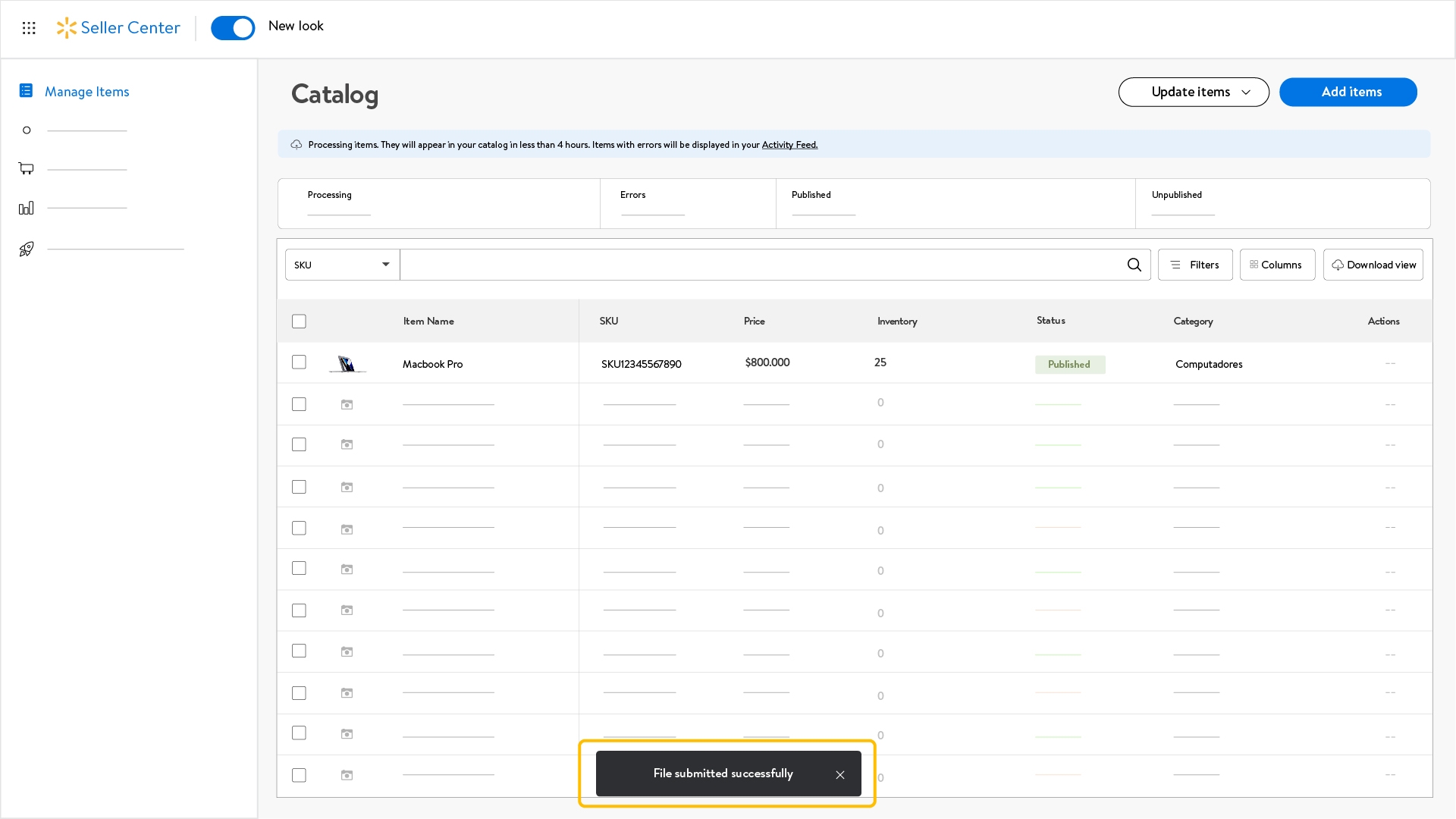The height and width of the screenshot is (819, 1456).
Task: Open the bar chart analytics sidebar icon
Action: [x=27, y=208]
